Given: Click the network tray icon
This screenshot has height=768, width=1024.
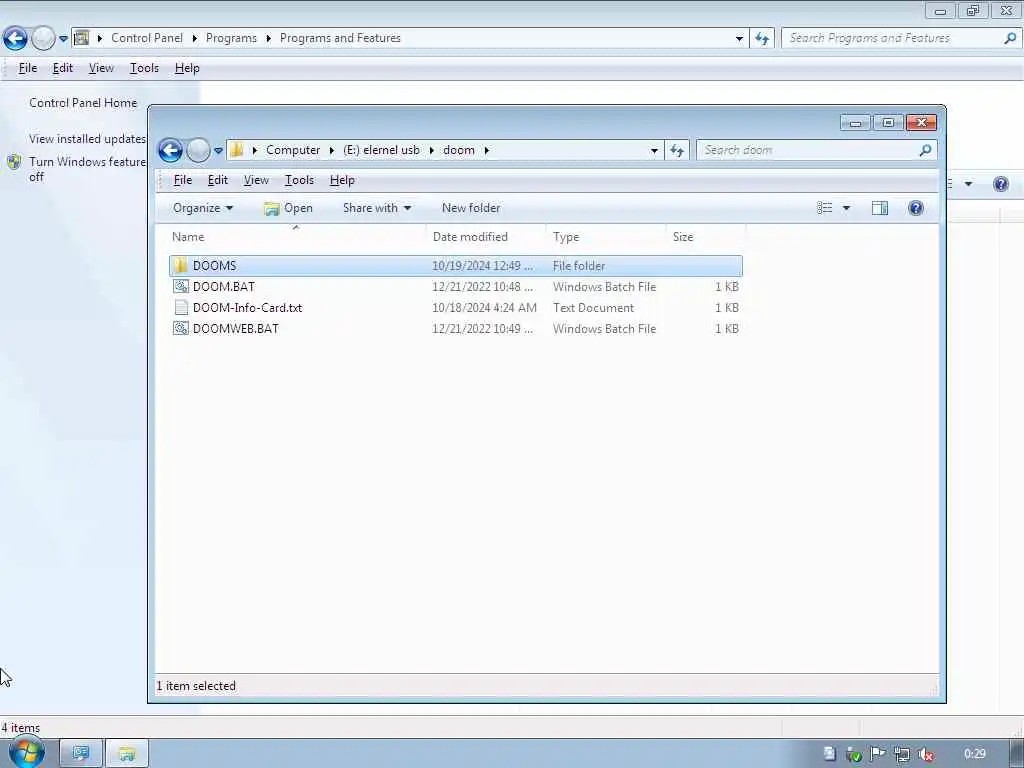Looking at the screenshot, I should point(901,754).
